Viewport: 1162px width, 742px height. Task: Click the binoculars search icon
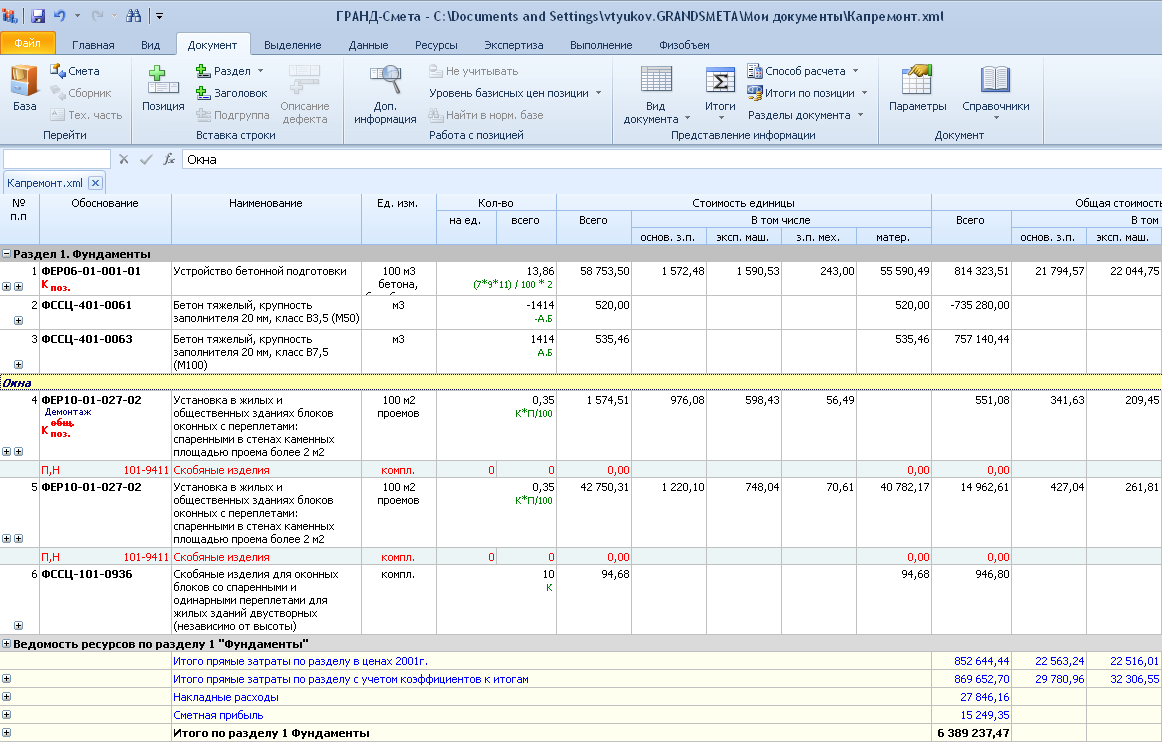(x=133, y=16)
